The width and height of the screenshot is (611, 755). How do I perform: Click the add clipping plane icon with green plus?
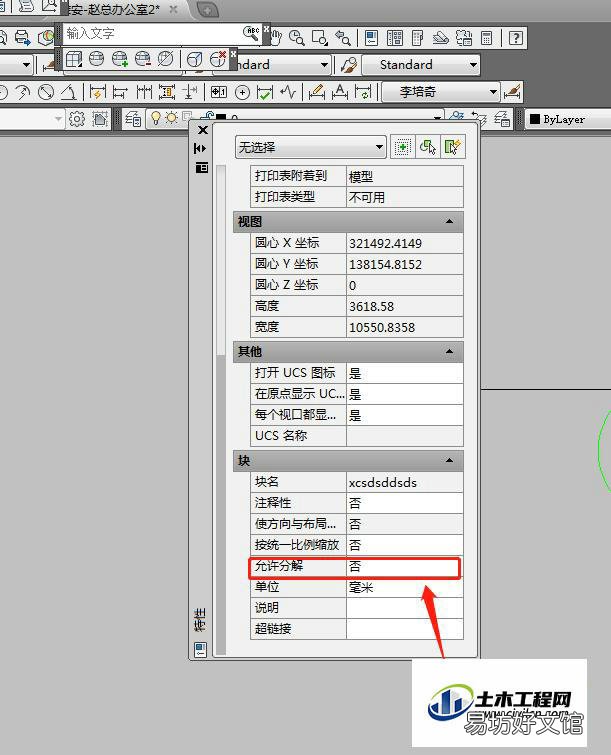(119, 59)
